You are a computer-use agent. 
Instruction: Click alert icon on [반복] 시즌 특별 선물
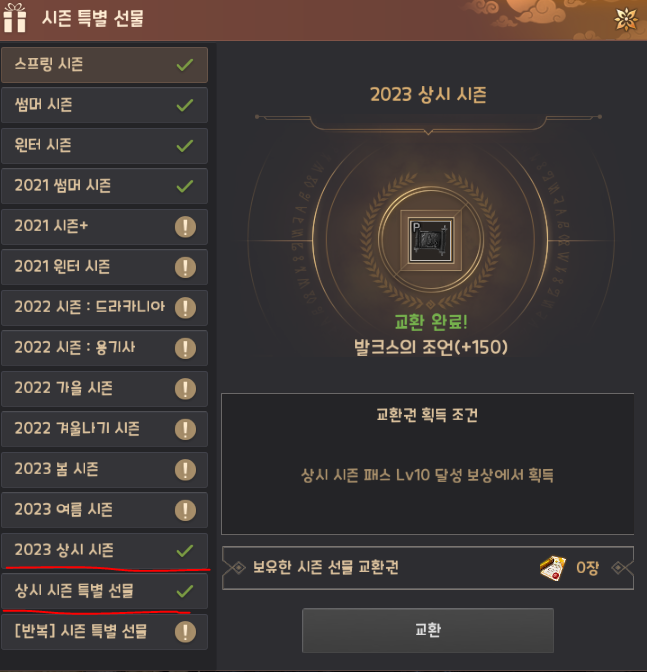pos(186,632)
